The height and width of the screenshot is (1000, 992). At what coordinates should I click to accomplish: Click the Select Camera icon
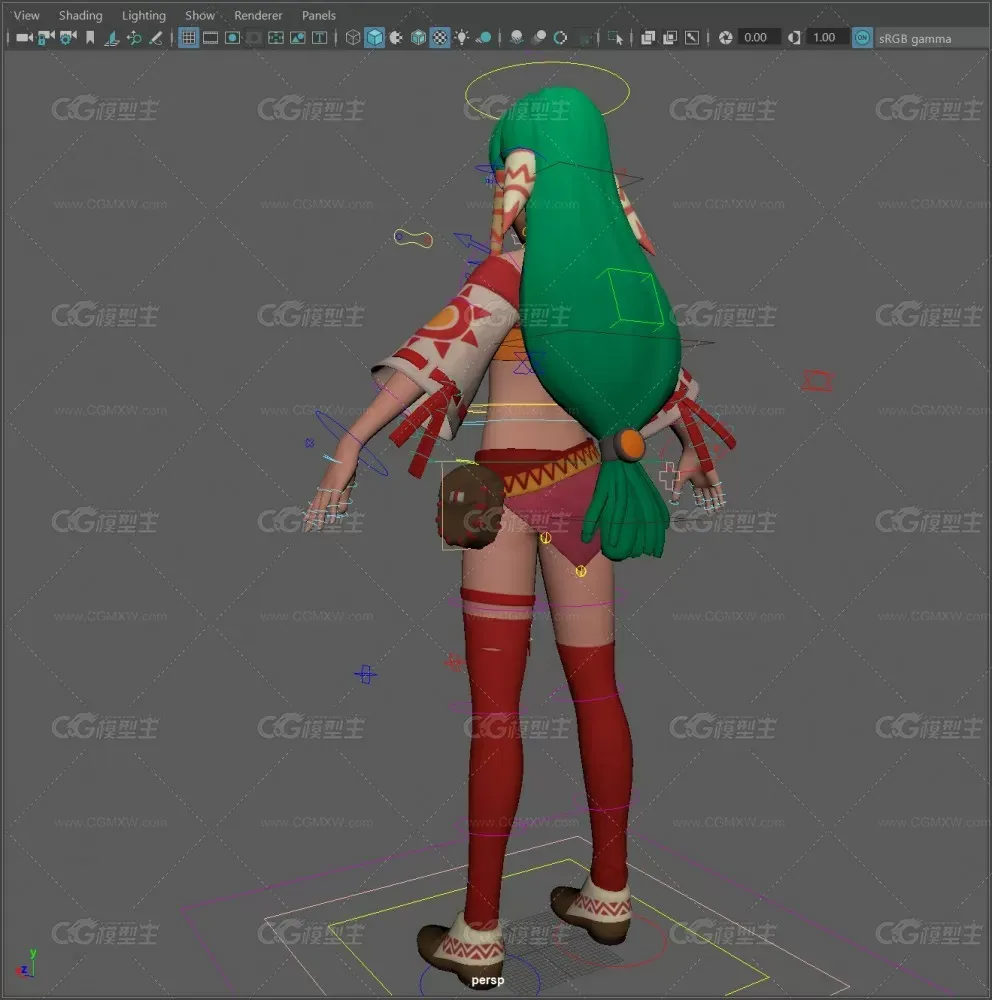pos(24,38)
